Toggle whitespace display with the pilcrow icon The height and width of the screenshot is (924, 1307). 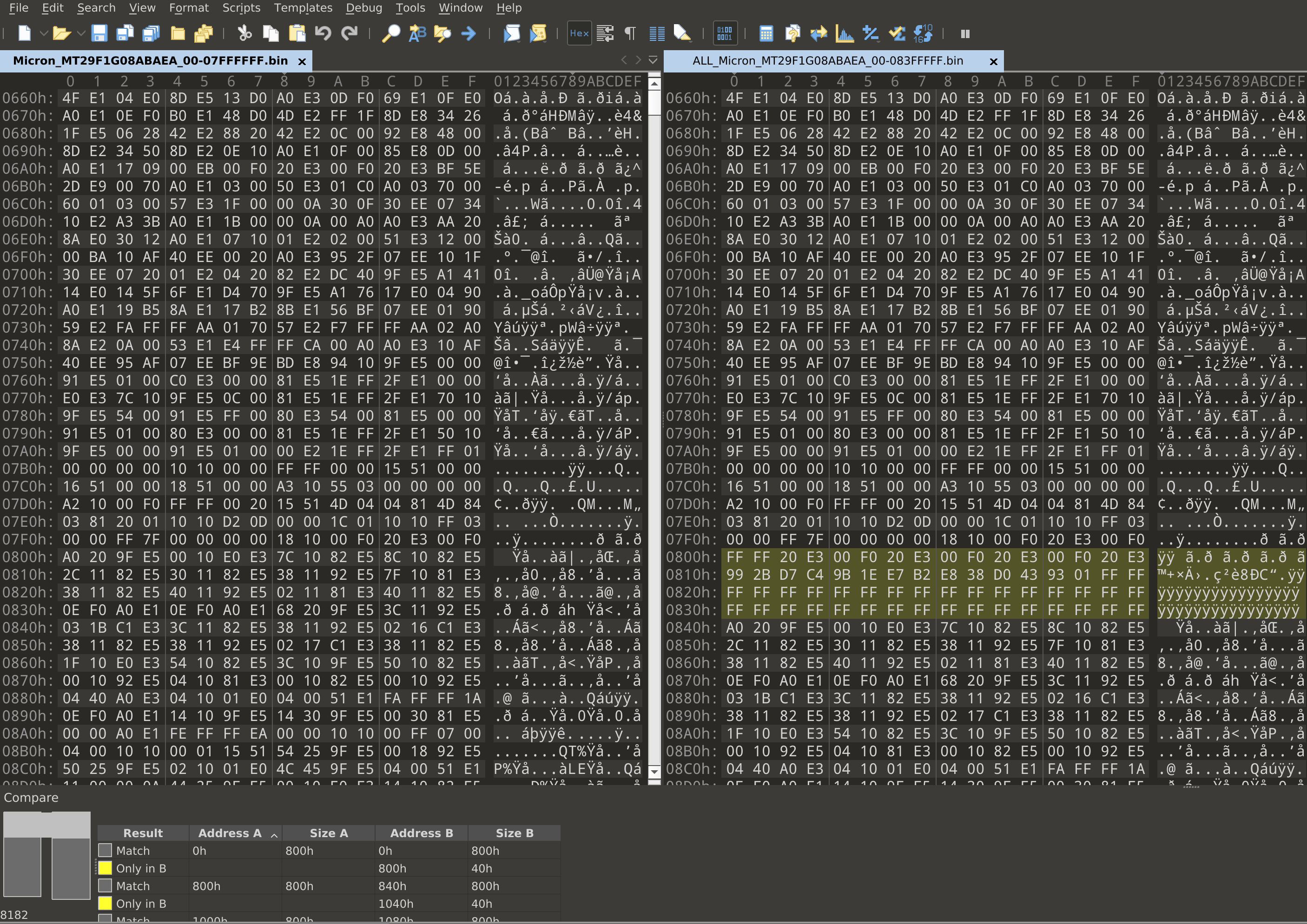[630, 33]
